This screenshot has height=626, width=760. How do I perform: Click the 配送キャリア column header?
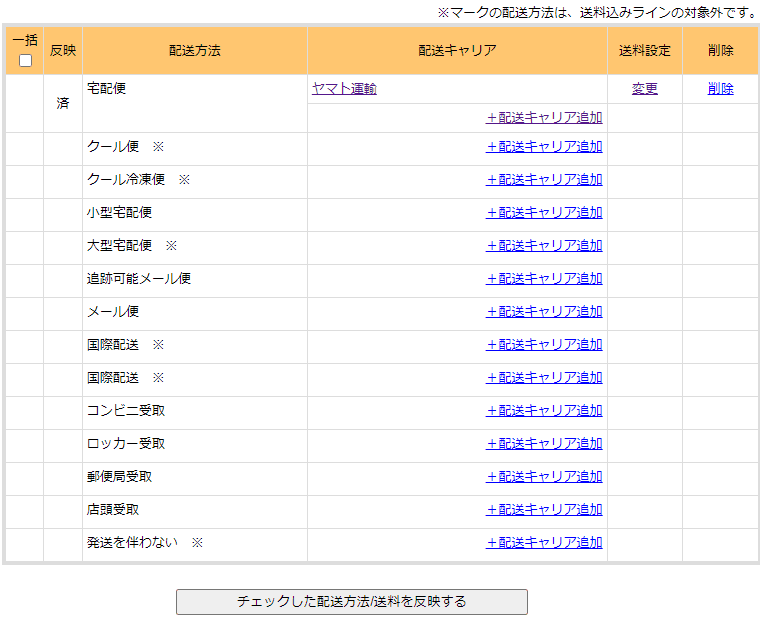(x=457, y=50)
